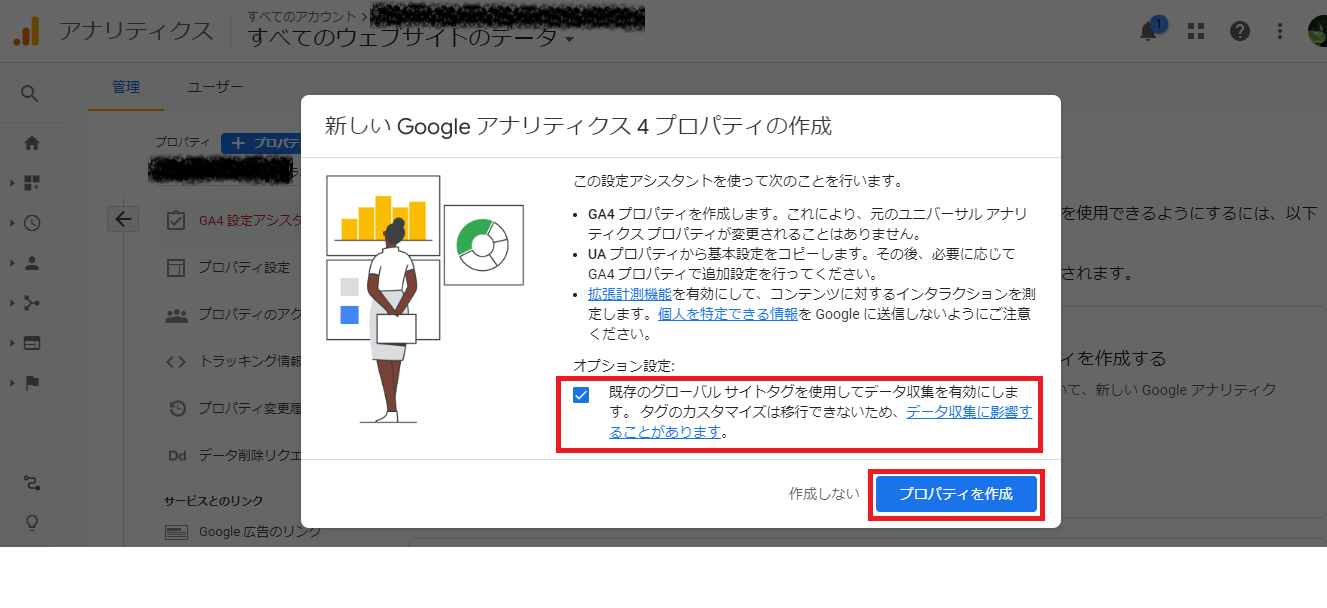This screenshot has width=1327, height=608.
Task: Uncheck the existing global site tag option
Action: (x=581, y=395)
